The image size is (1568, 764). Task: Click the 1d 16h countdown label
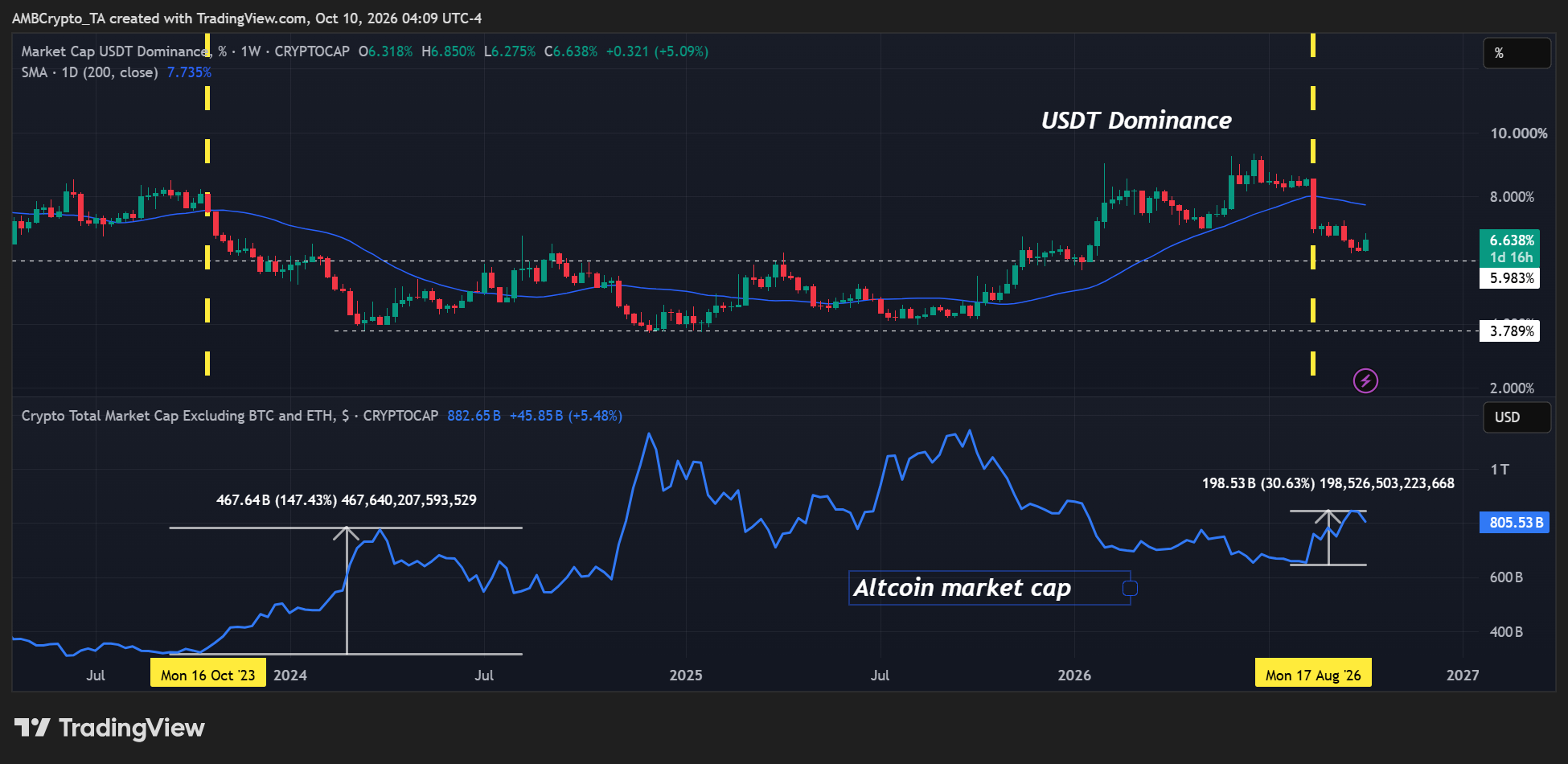pyautogui.click(x=1510, y=257)
